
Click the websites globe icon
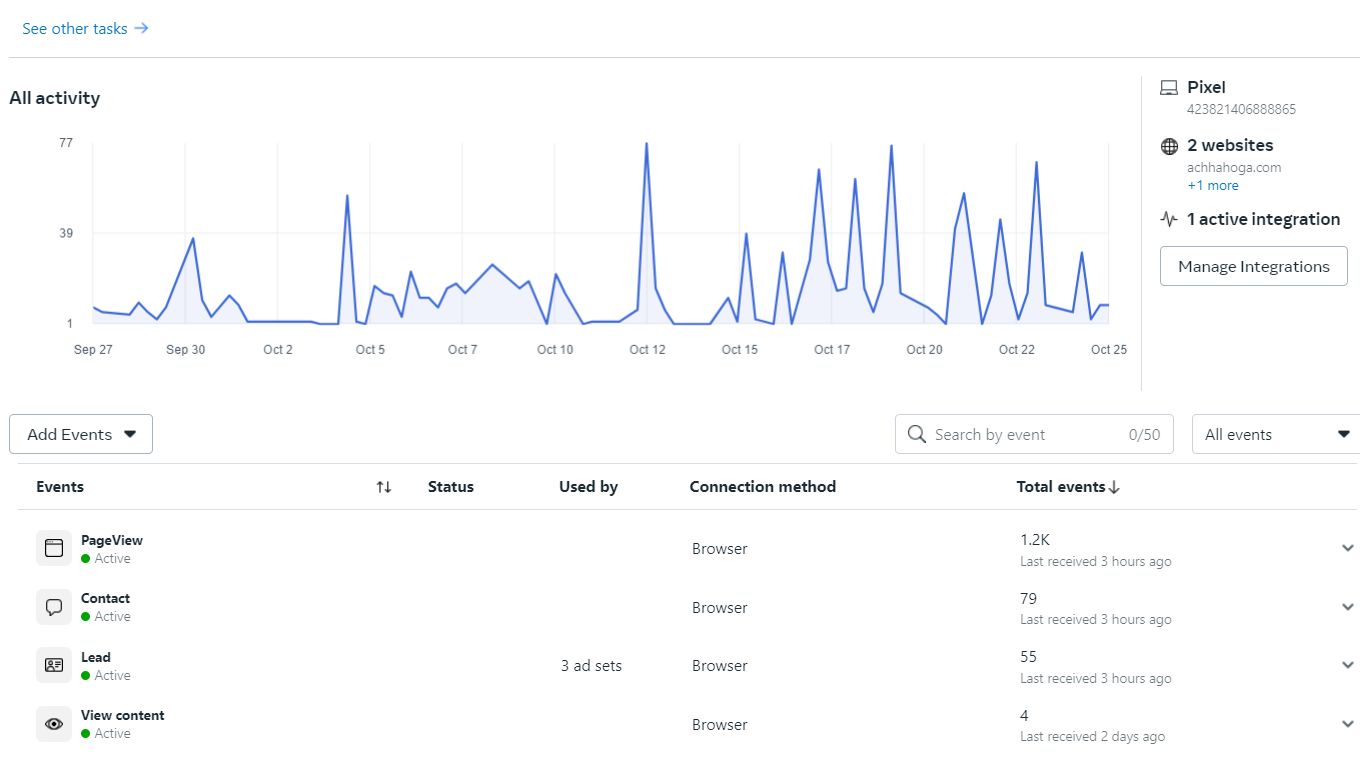1169,146
